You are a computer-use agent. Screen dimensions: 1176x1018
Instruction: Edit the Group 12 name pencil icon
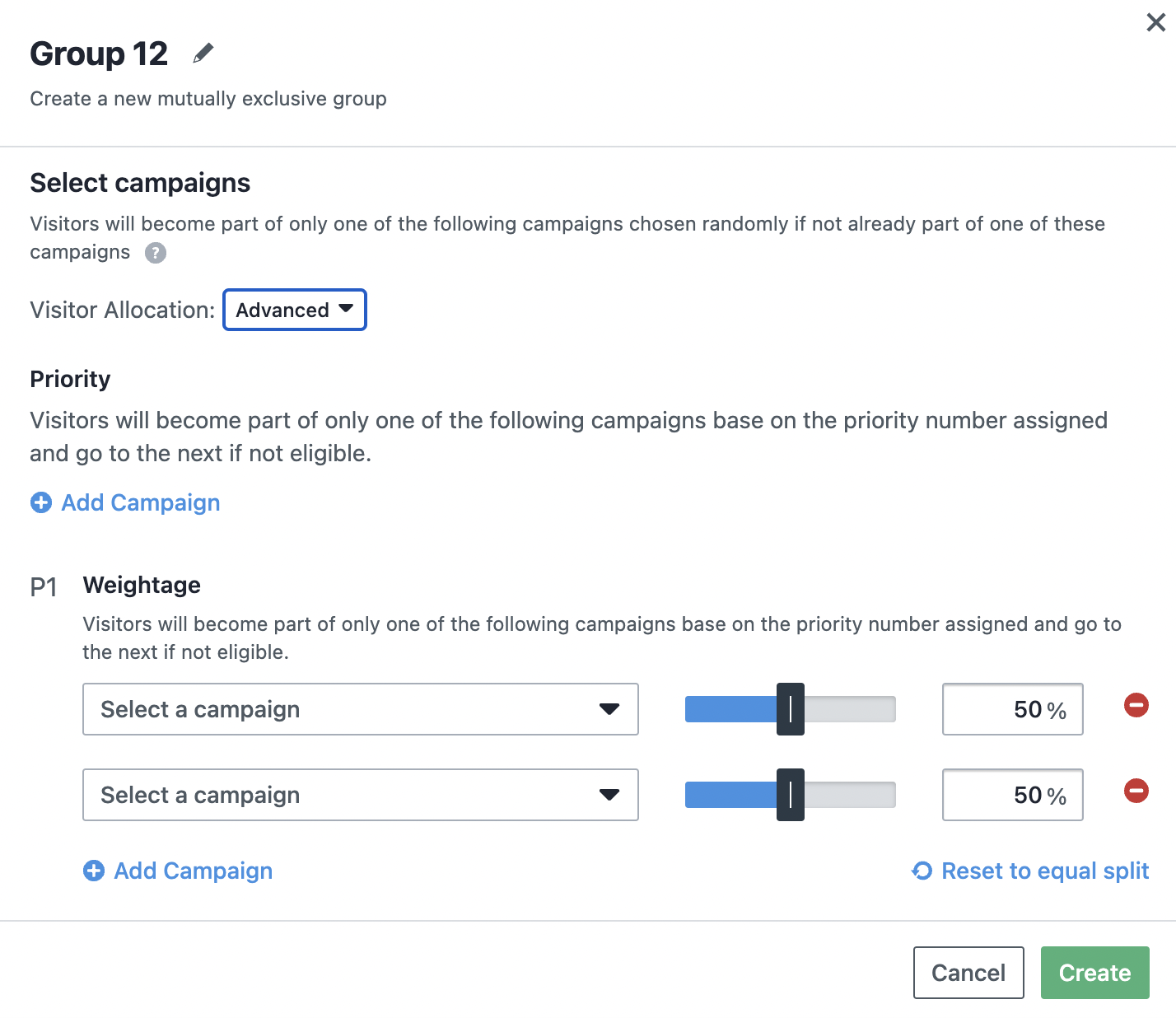point(203,54)
